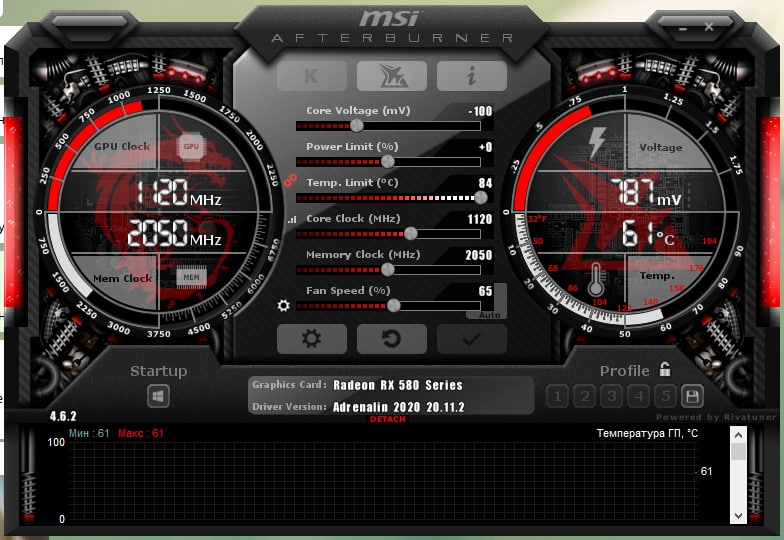Click the version 4.6.2 label
The width and height of the screenshot is (784, 540).
[x=63, y=416]
